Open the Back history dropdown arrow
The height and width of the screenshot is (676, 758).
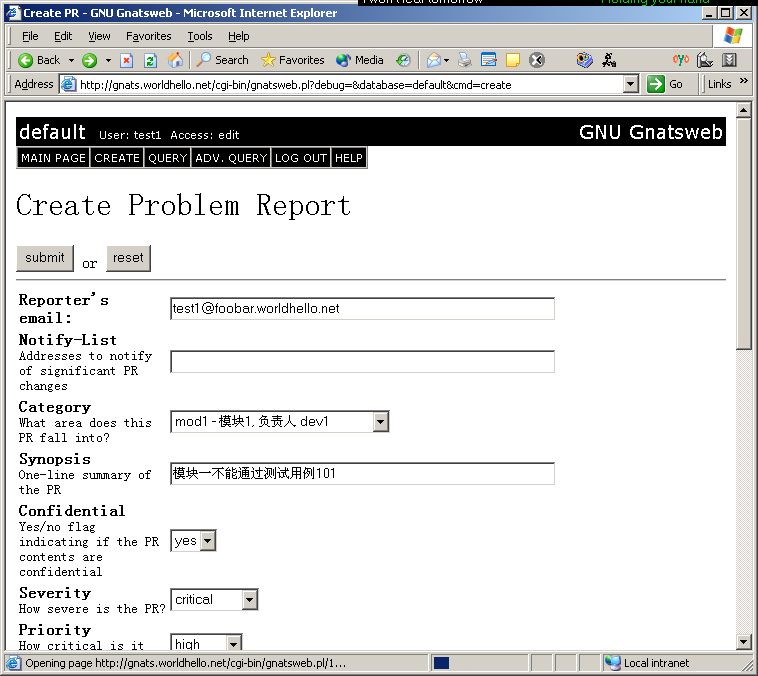click(71, 60)
